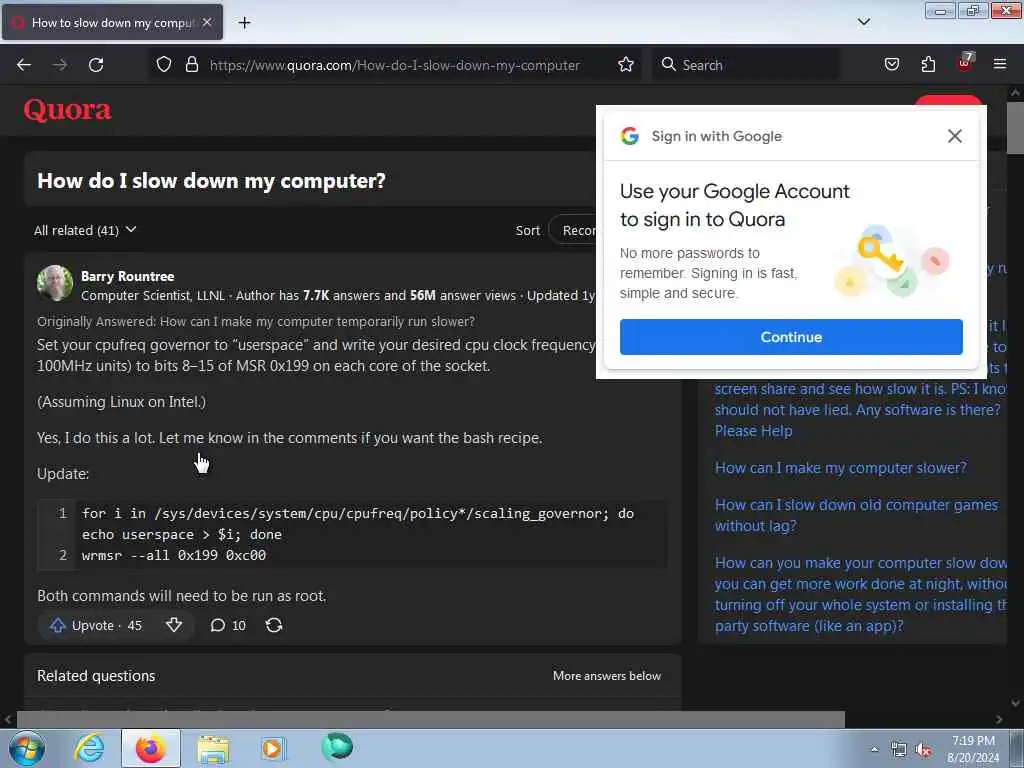Open the 'slow down at night' related question
Viewport: 1024px width, 768px height.
pyautogui.click(x=860, y=594)
